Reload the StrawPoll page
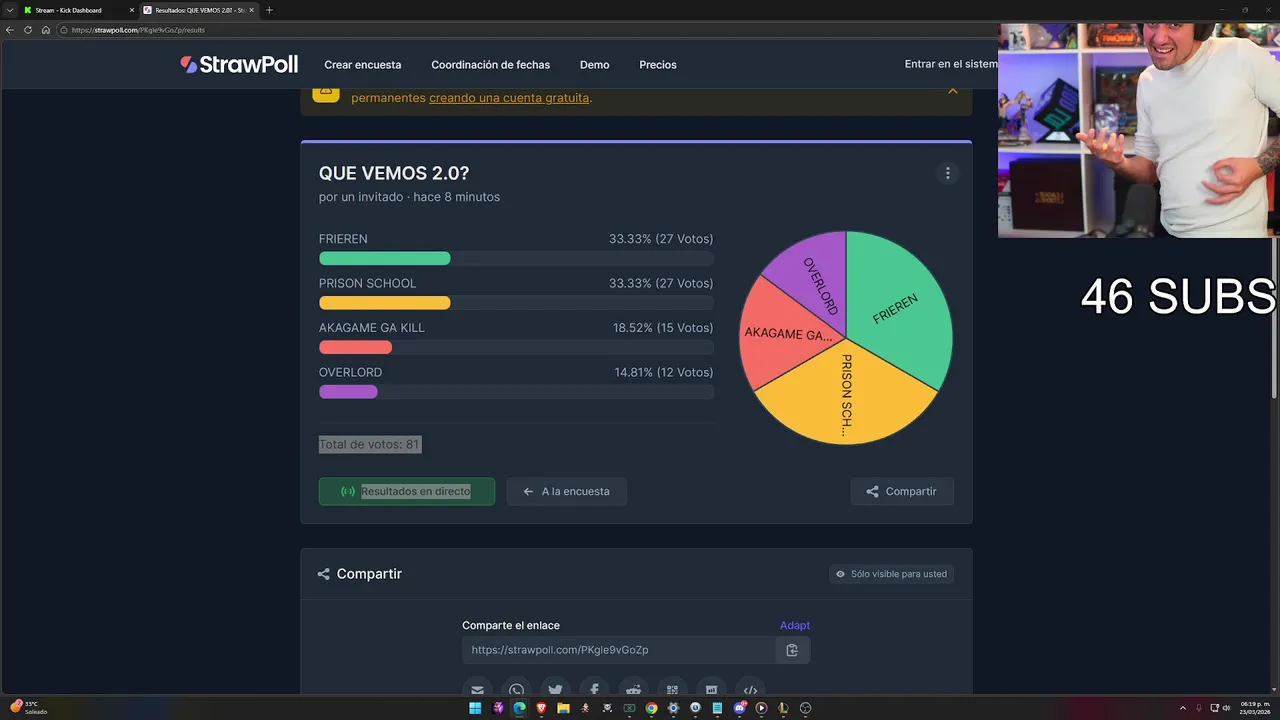The width and height of the screenshot is (1280, 720). click(28, 30)
